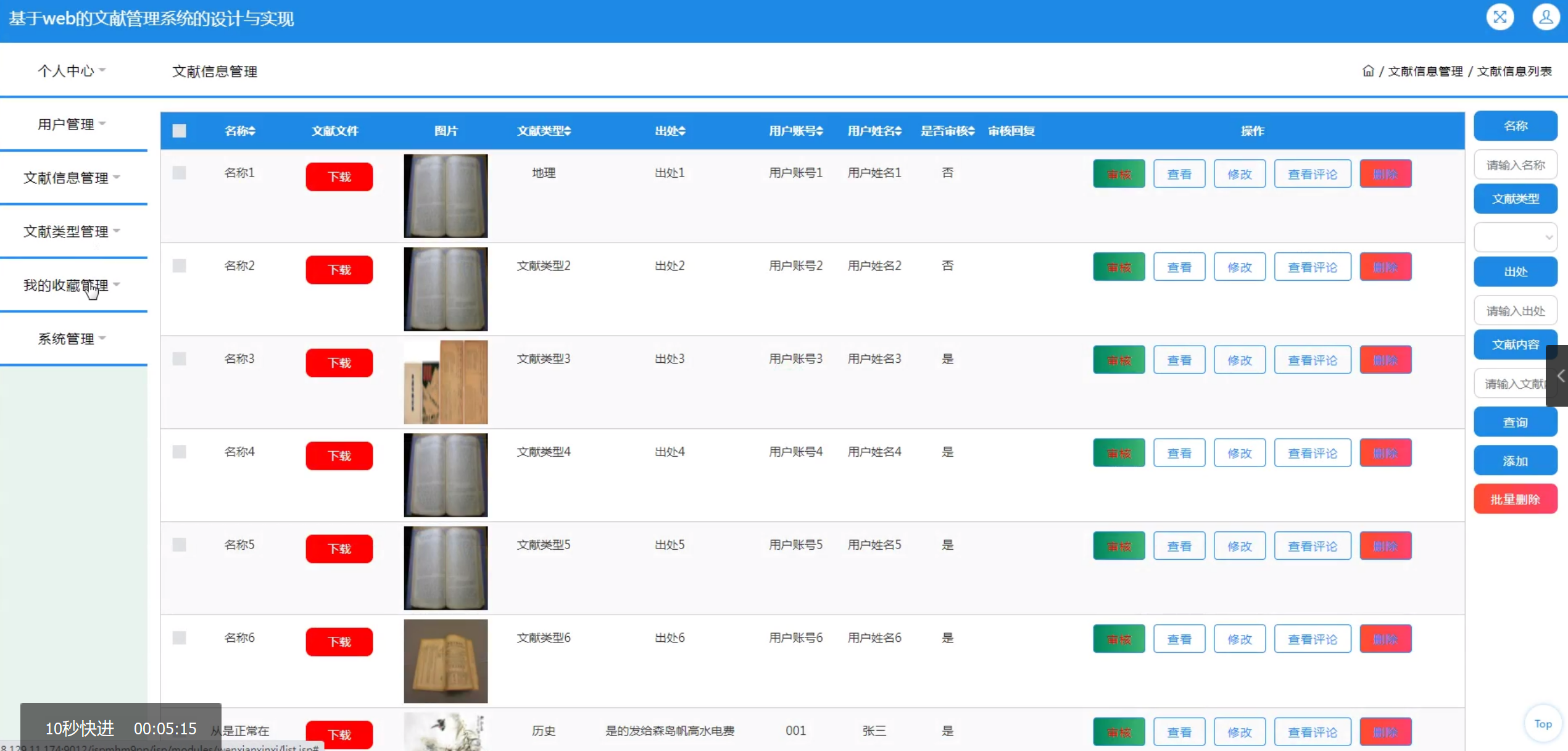Check the row checkbox for 名称4
The width and height of the screenshot is (1568, 751).
[179, 452]
